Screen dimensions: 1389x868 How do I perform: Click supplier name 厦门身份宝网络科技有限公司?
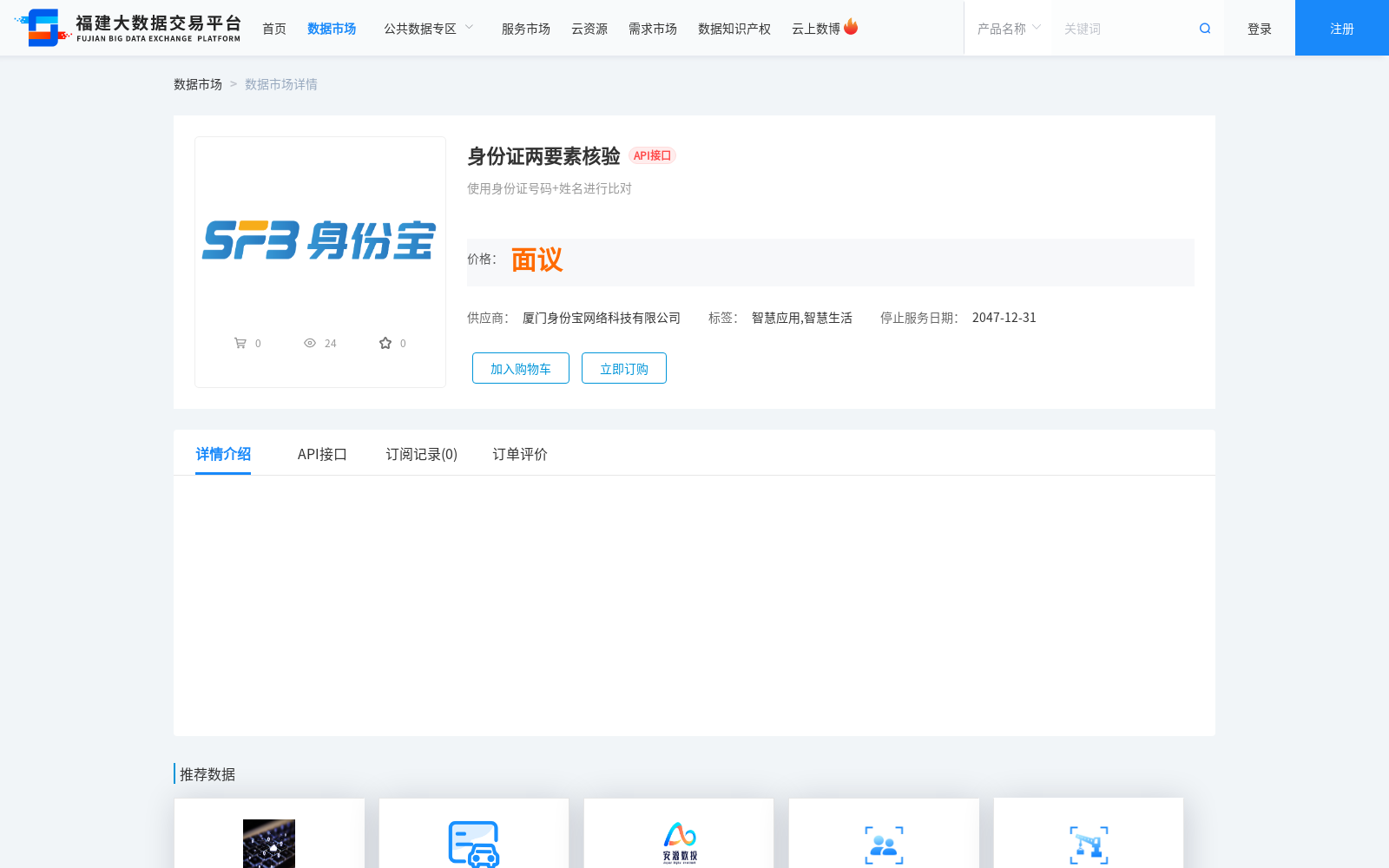click(602, 318)
